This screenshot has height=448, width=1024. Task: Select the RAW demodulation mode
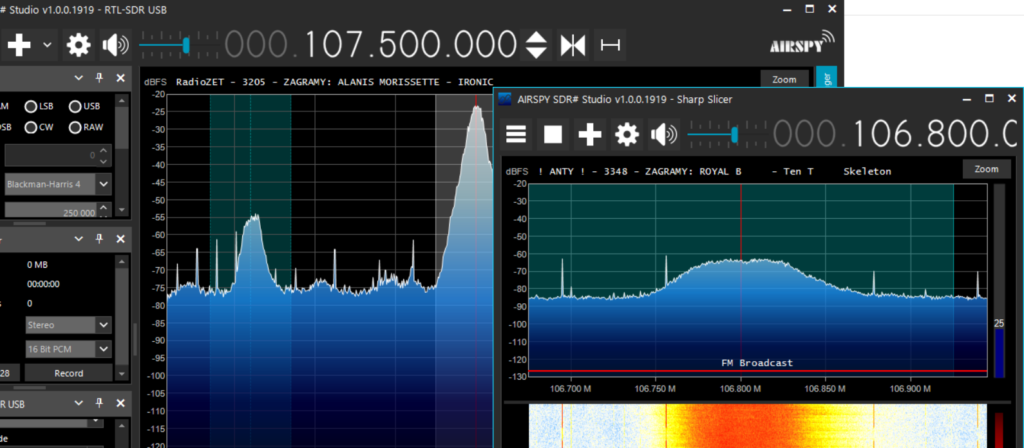86,127
